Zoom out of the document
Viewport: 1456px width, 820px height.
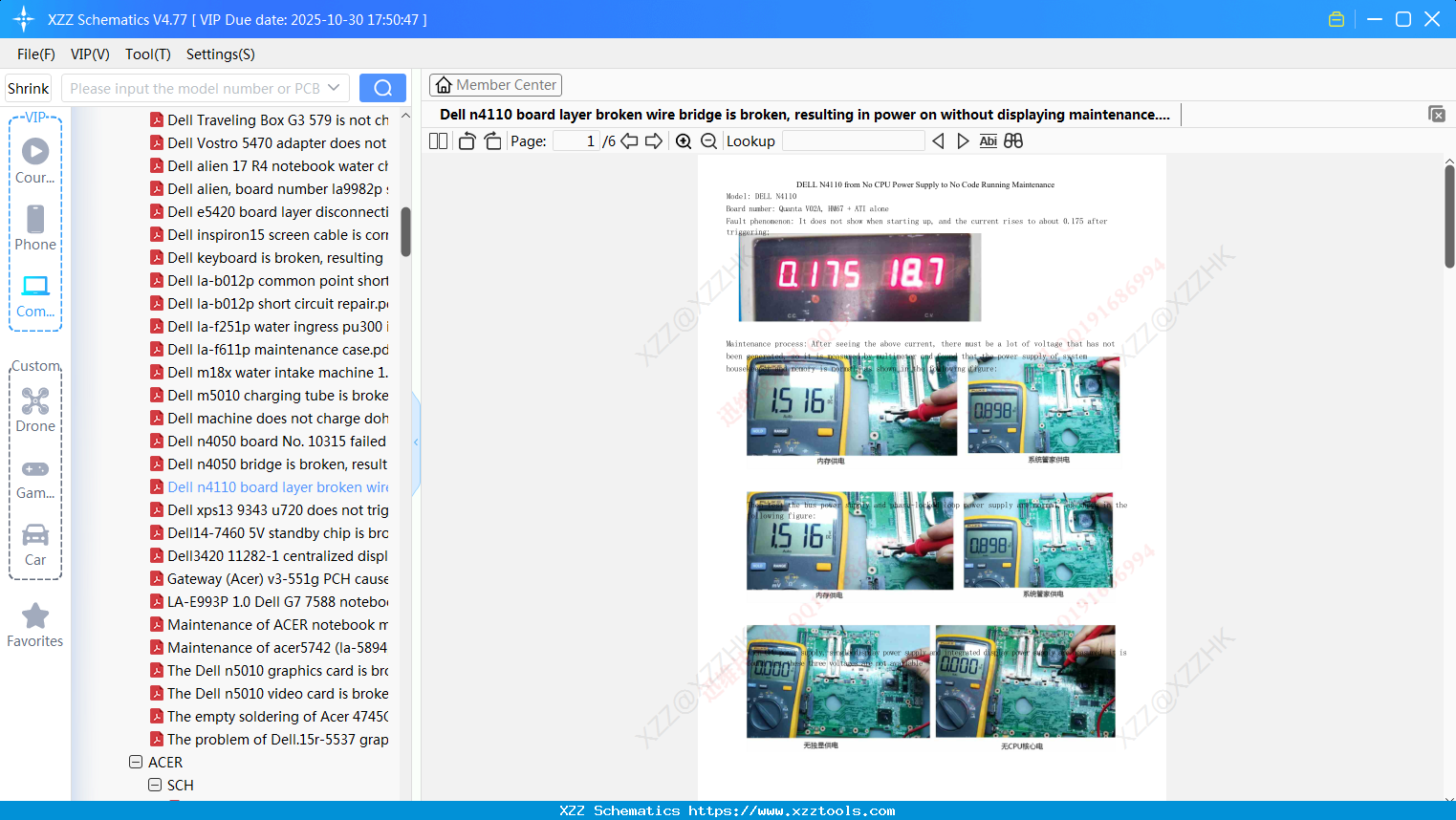[x=708, y=140]
